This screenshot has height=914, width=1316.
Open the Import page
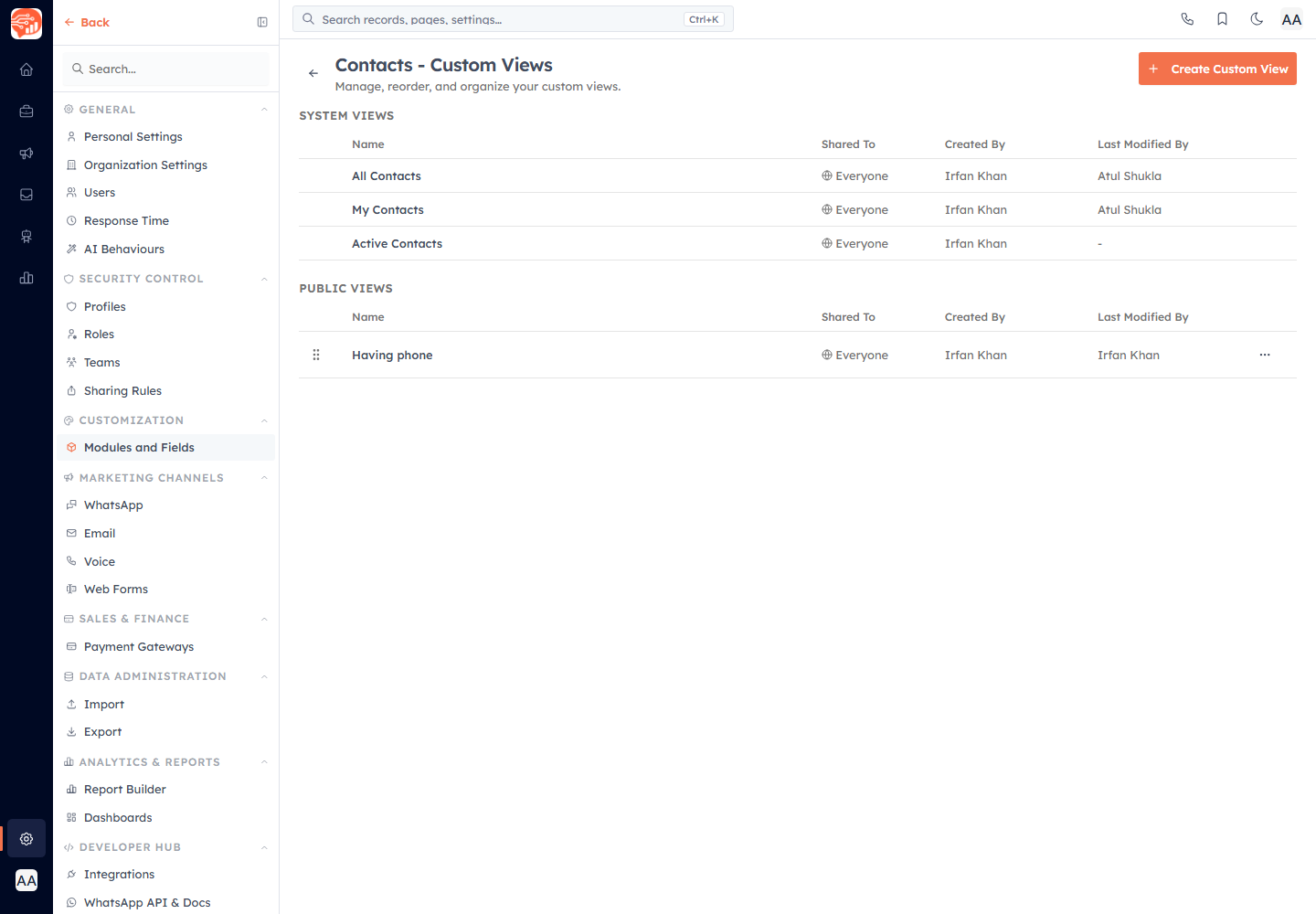coord(166,704)
